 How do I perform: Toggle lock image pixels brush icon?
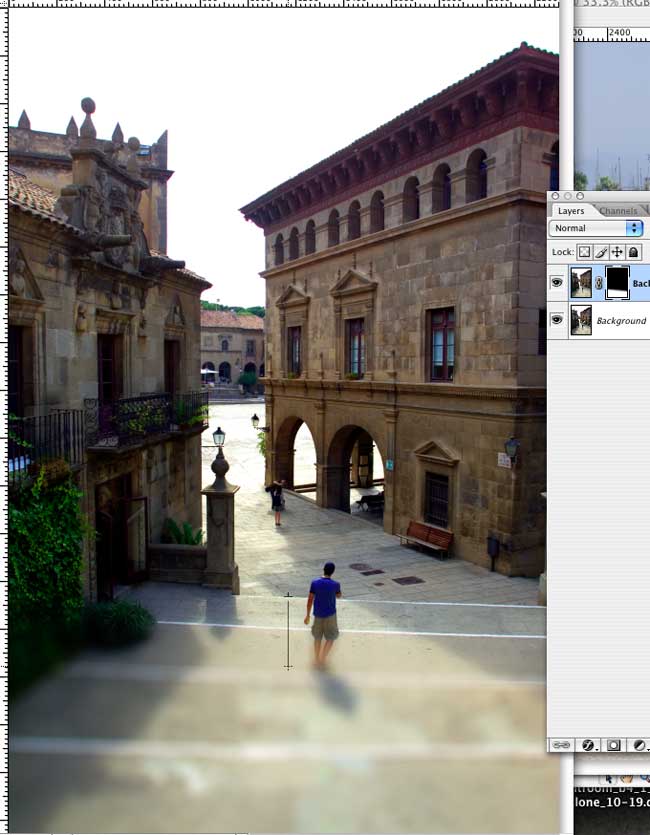tap(601, 253)
